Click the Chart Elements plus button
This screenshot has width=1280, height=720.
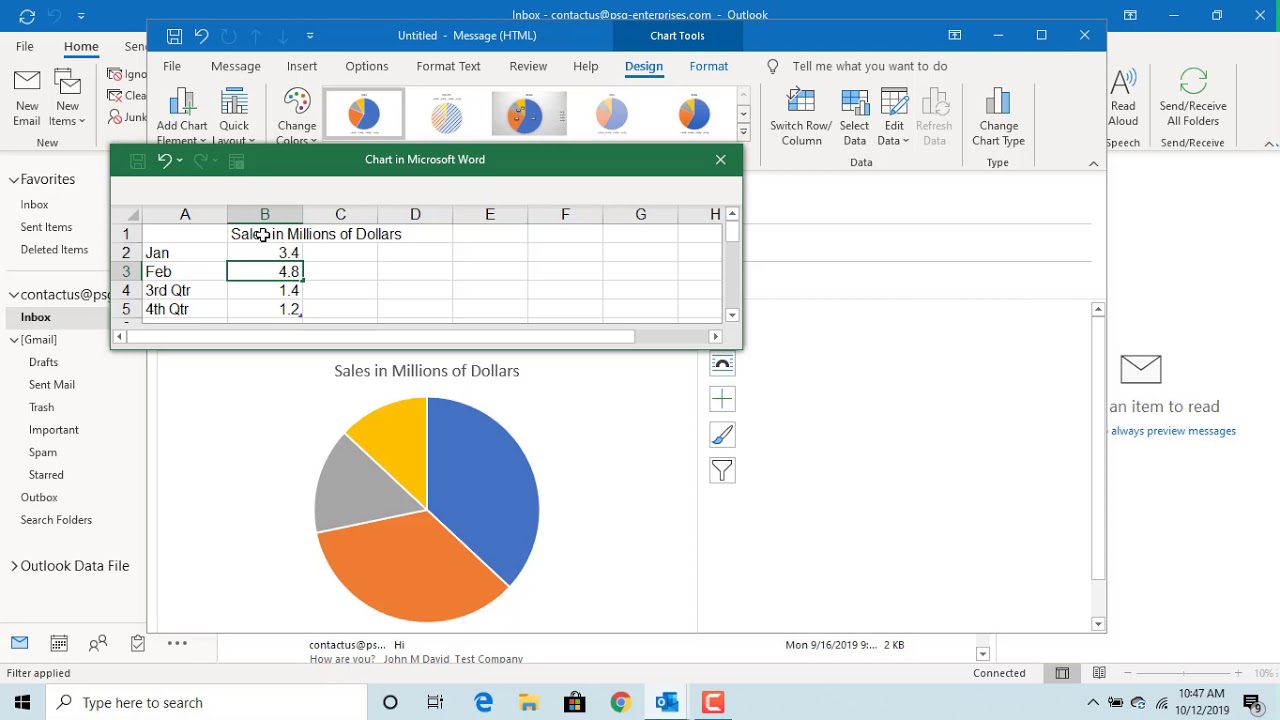point(722,399)
